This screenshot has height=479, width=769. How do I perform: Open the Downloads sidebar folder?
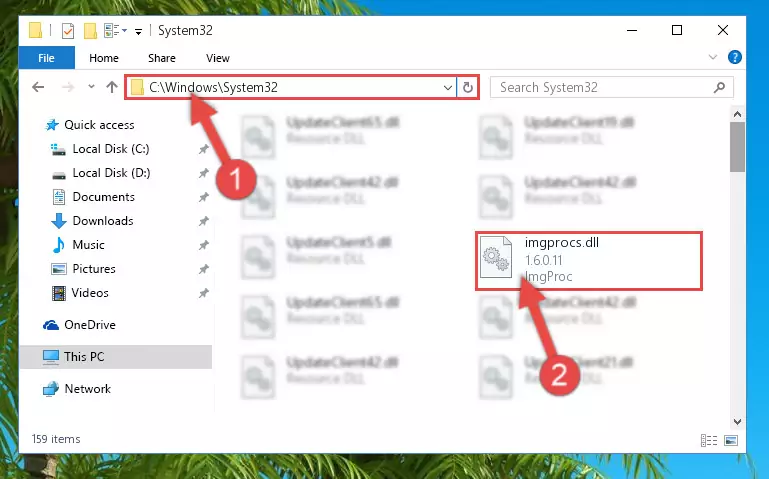[103, 221]
